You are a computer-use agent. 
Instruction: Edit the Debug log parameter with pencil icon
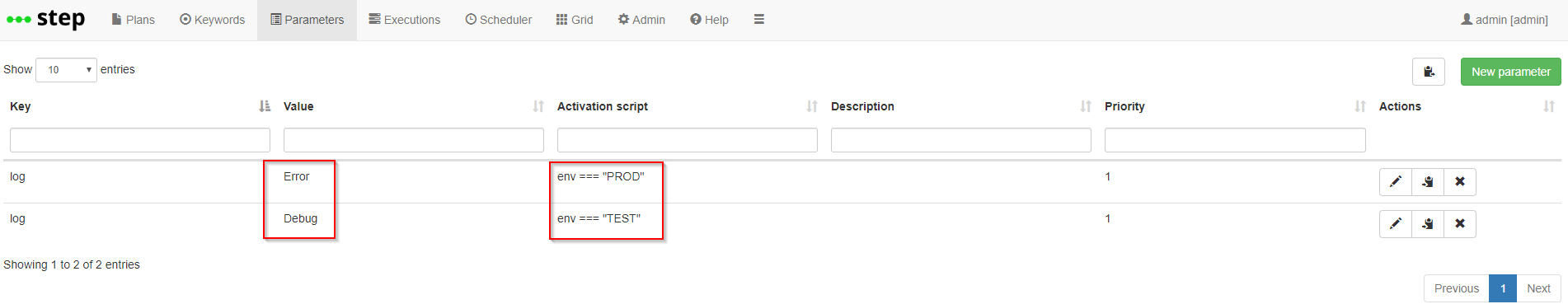point(1396,224)
